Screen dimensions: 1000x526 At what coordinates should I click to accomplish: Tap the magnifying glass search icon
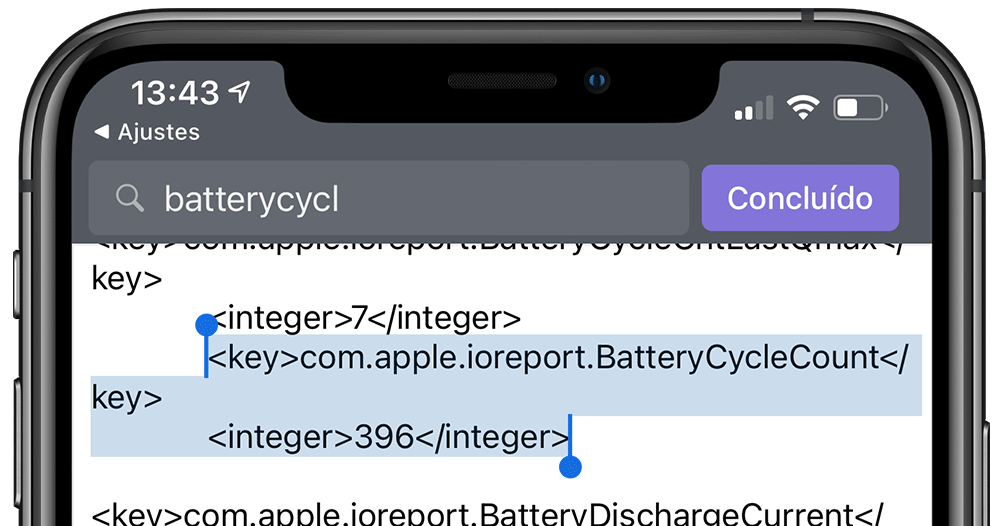(x=129, y=198)
